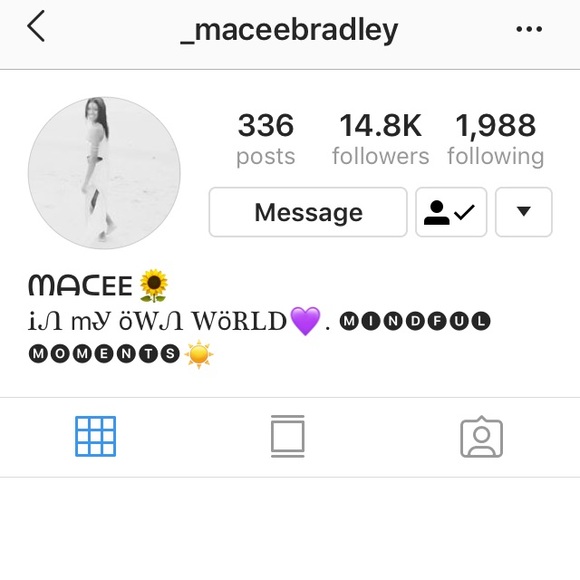Viewport: 580px width, 580px height.
Task: Open the three-dot options menu
Action: tap(529, 29)
